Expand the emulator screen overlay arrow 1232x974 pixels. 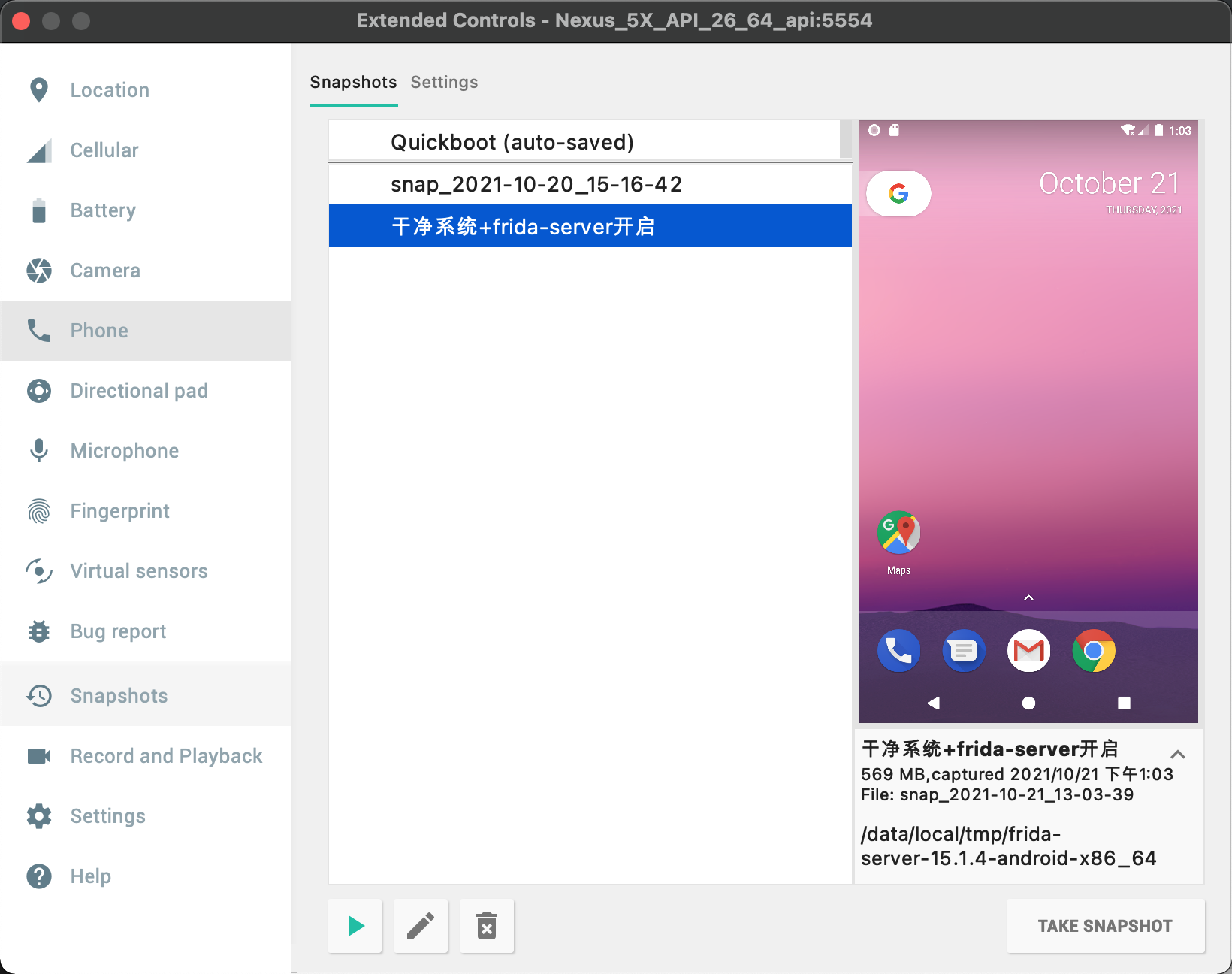pos(1028,597)
